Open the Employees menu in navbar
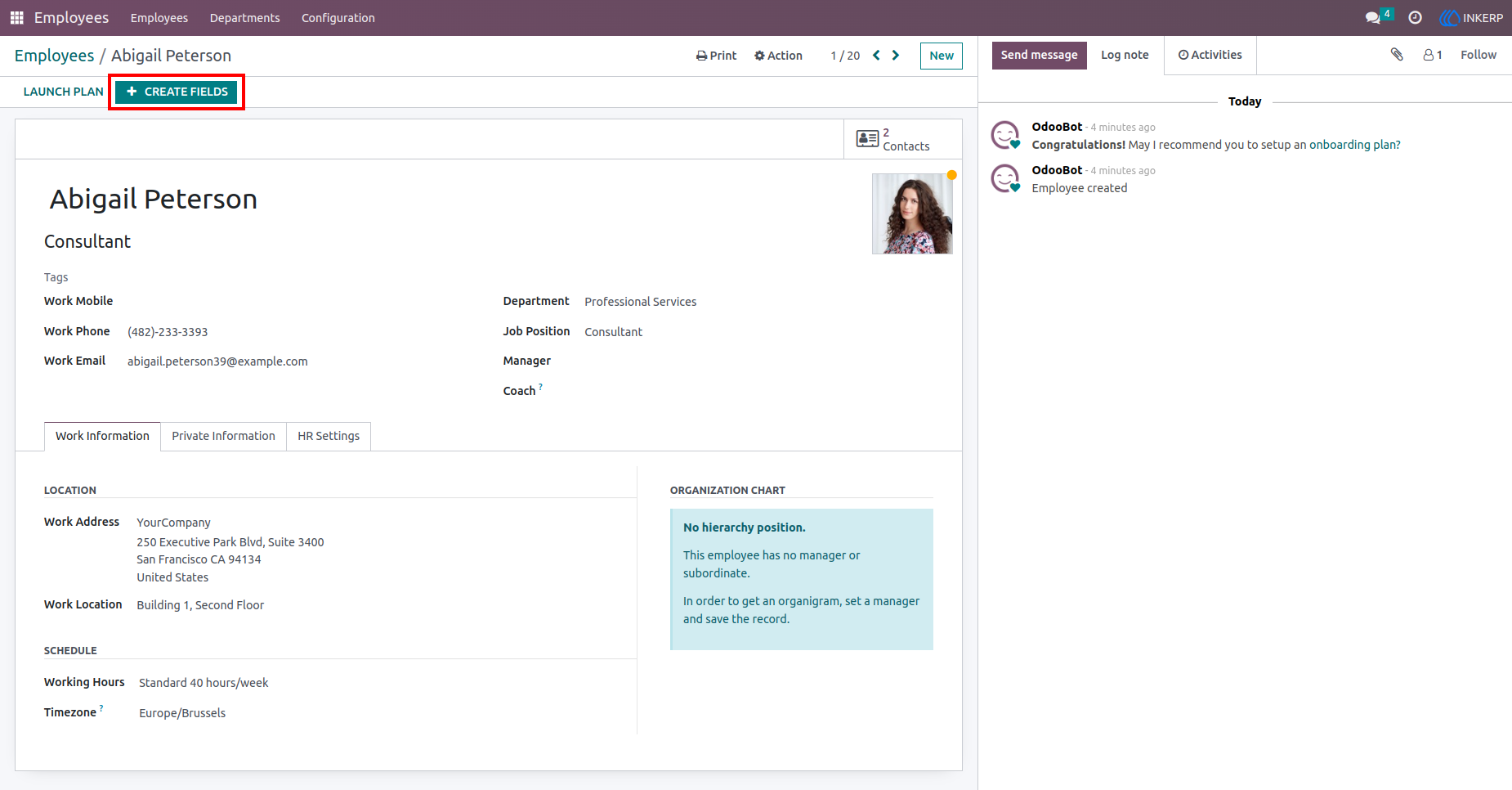This screenshot has height=790, width=1512. pyautogui.click(x=159, y=18)
